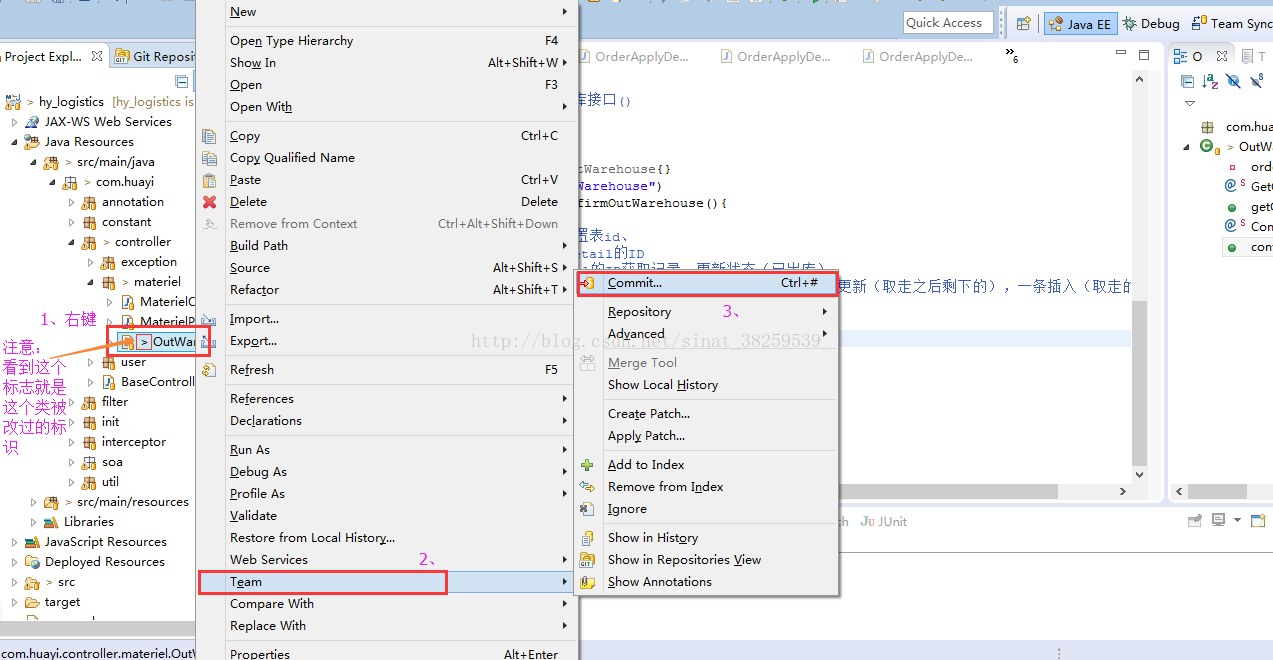
Task: Expand the annotation package
Action: point(72,202)
